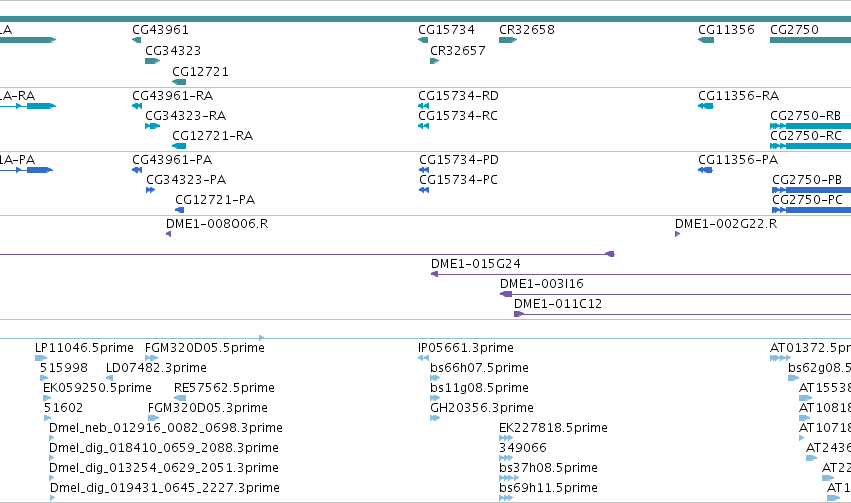Select the DME1-003I16 clone line start

pos(506,294)
